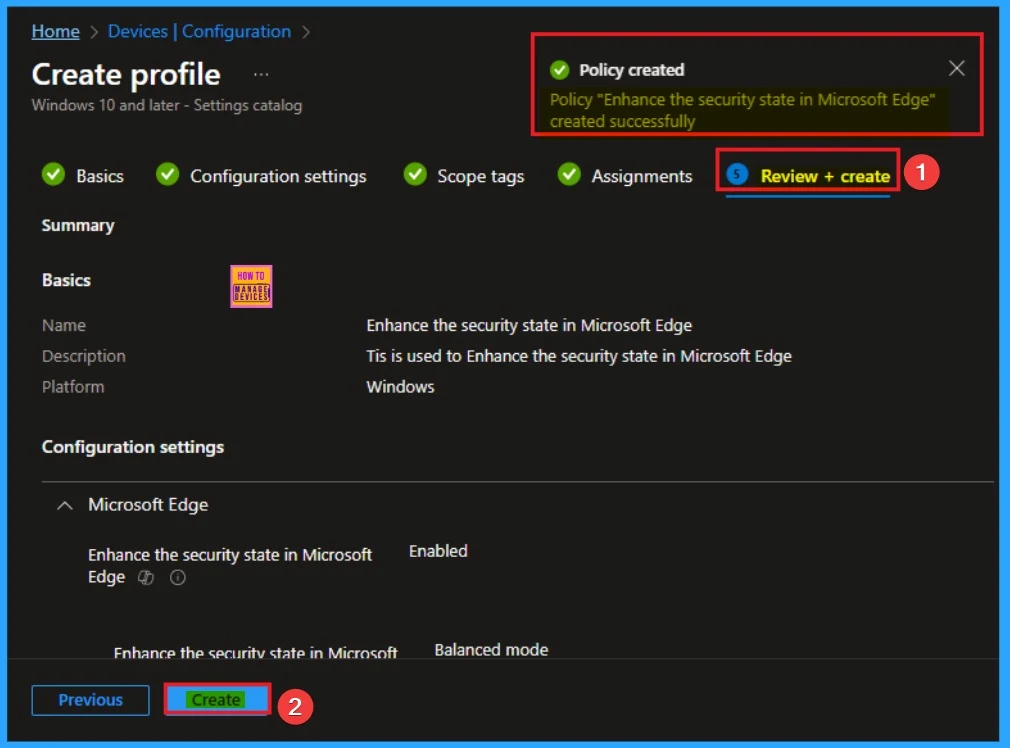Click the Balanced mode value
The height and width of the screenshot is (748, 1010).
pos(491,650)
